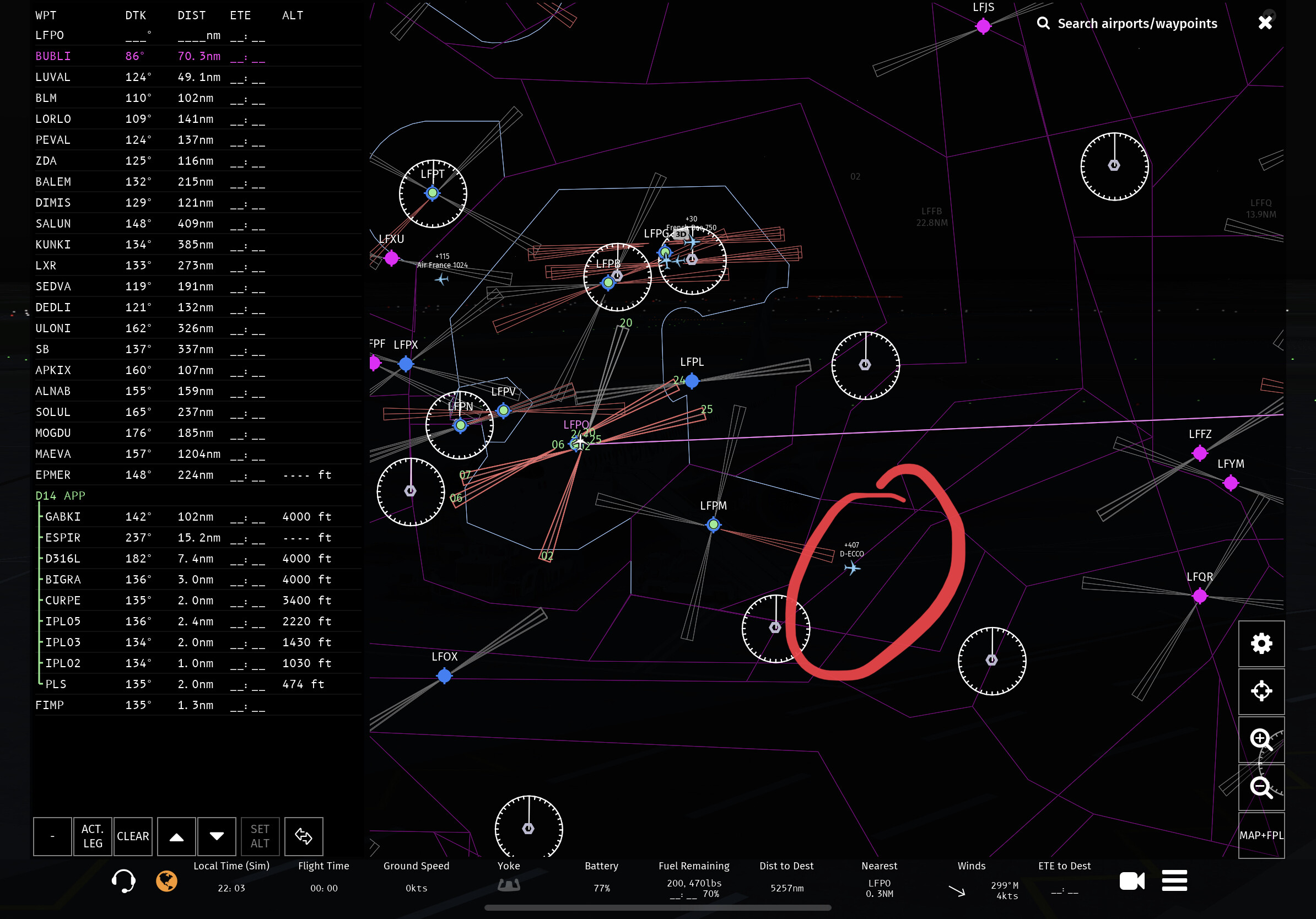Click the bottom horizontal scroll bar
Screen dimensions: 1316x919
[x=657, y=907]
